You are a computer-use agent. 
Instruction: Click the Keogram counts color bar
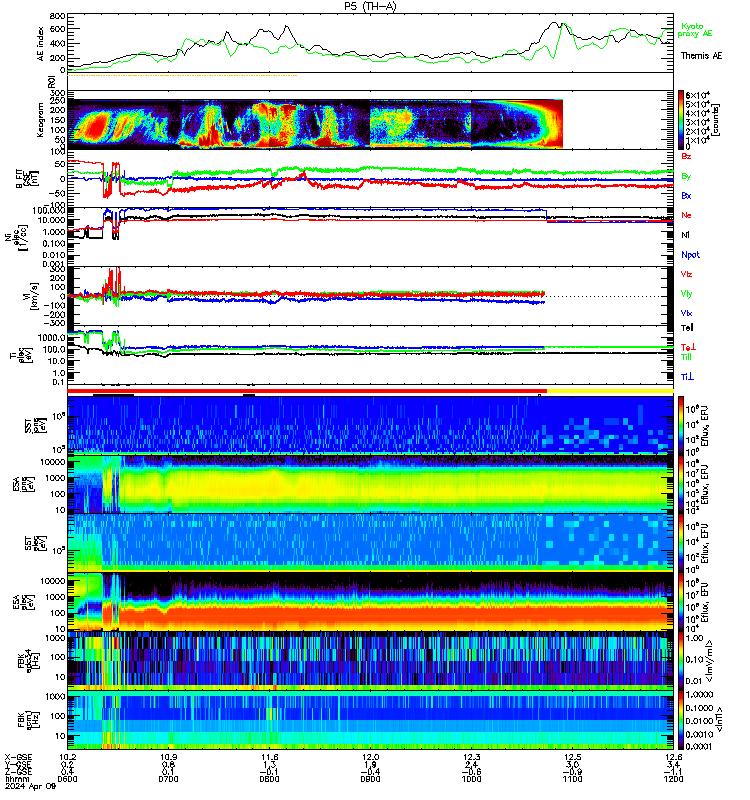point(681,119)
